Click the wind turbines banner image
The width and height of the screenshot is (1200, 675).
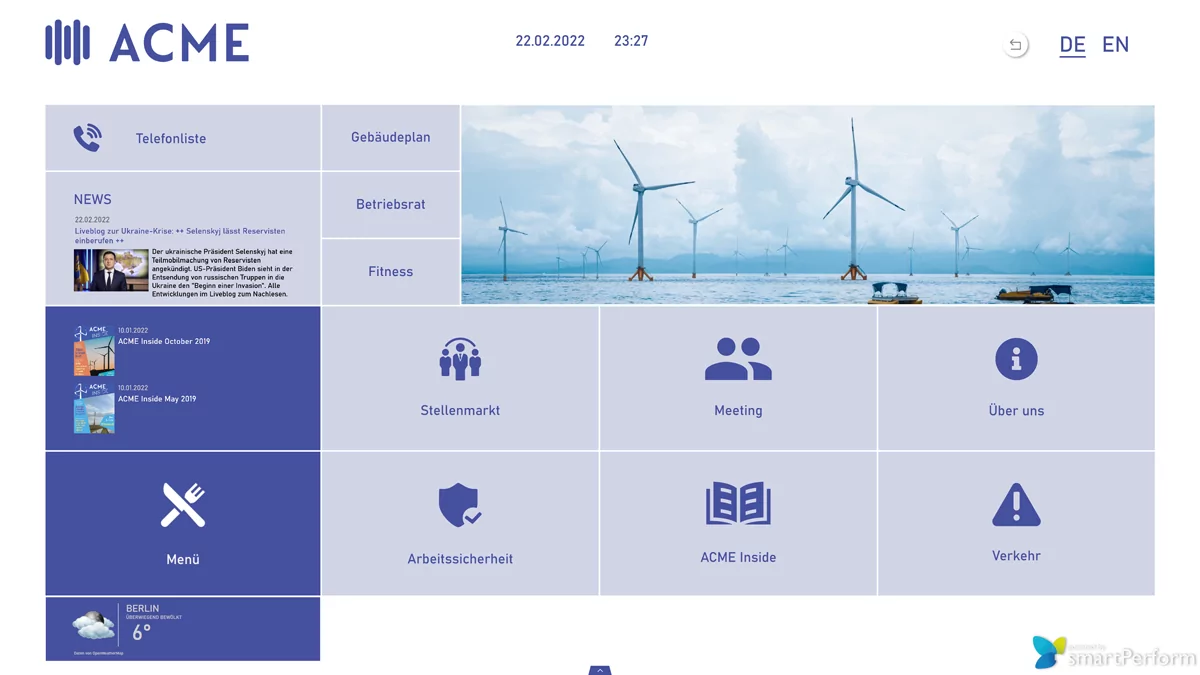coord(808,205)
